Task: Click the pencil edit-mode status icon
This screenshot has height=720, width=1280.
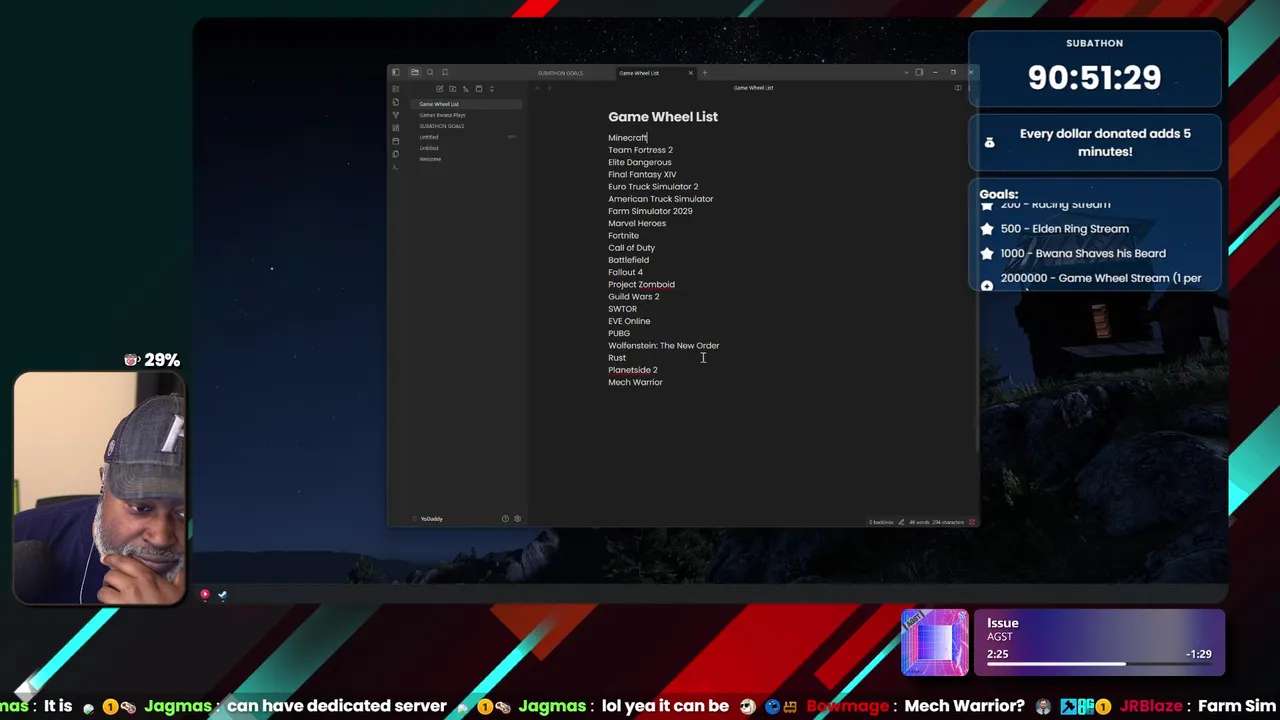Action: coord(901,522)
